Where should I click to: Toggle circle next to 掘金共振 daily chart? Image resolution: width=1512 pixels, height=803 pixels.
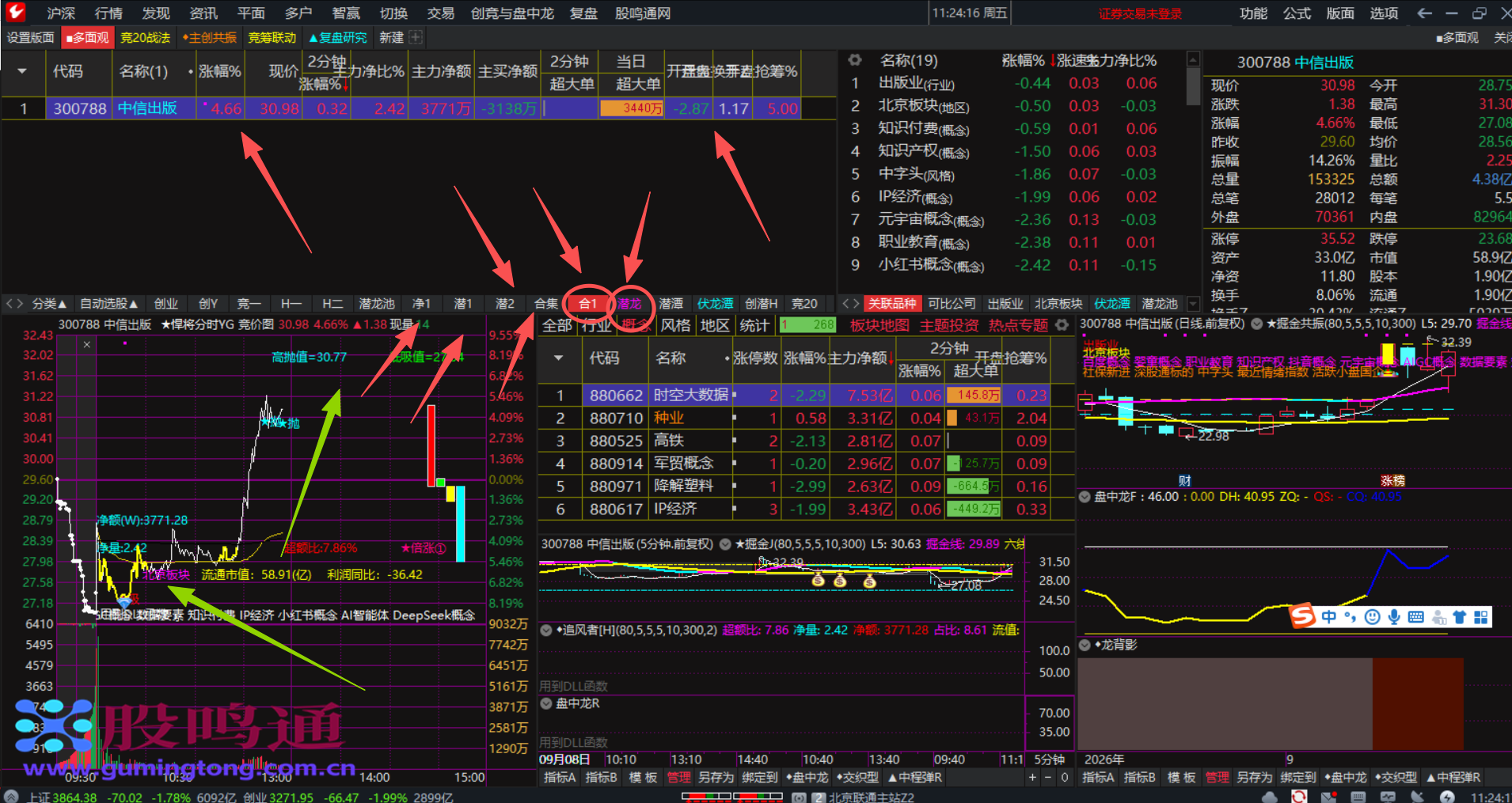coord(1256,324)
